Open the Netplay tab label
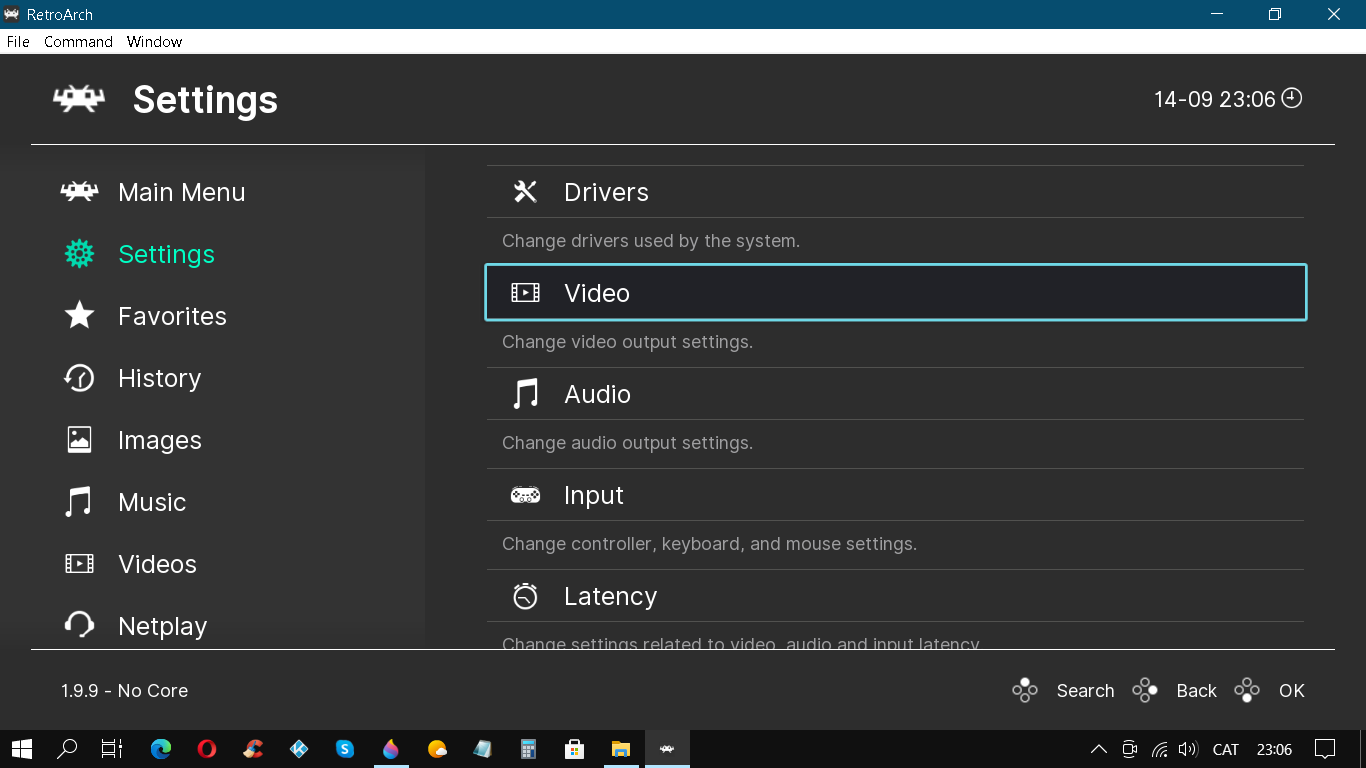The image size is (1366, 768). pos(162,626)
